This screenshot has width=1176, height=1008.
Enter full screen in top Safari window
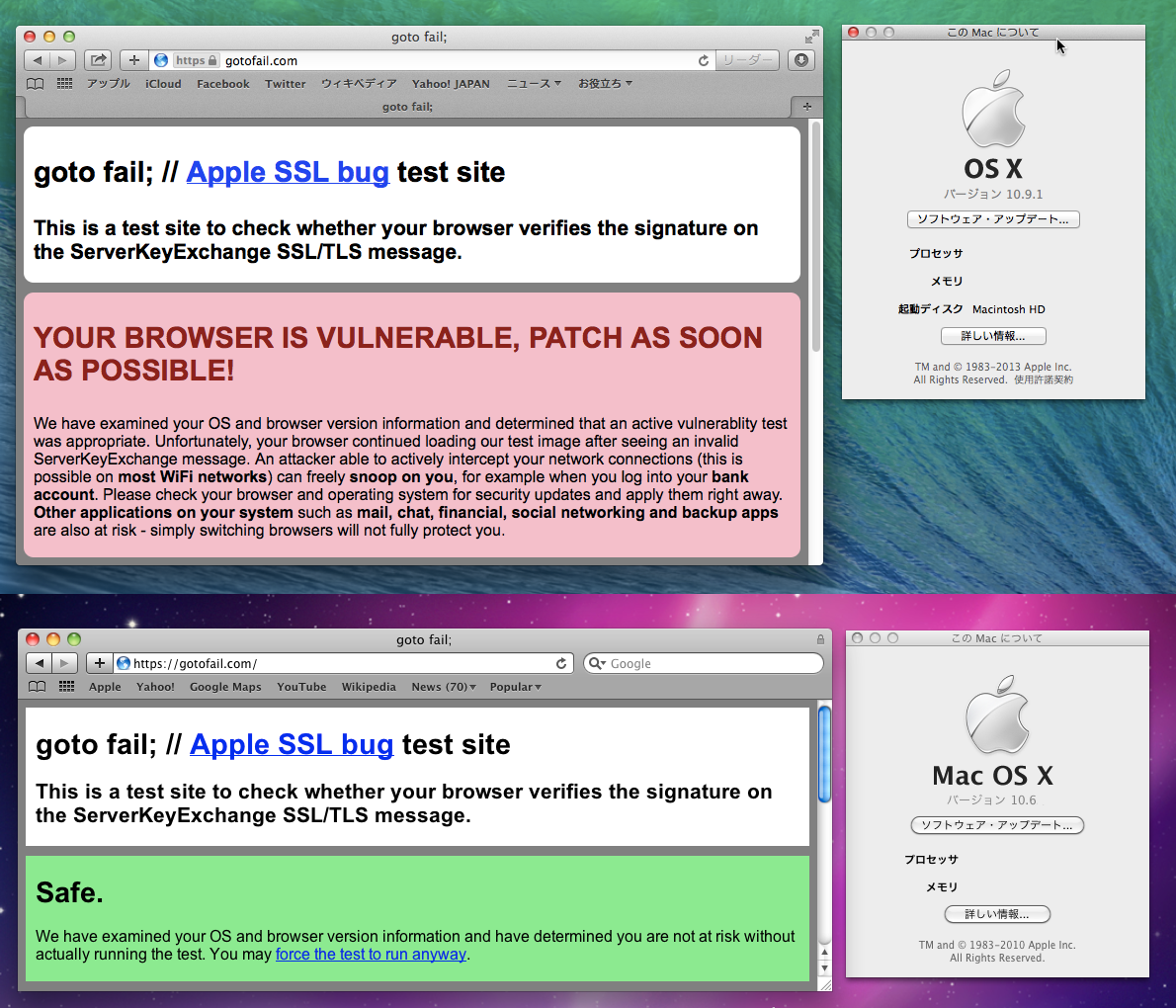811,37
